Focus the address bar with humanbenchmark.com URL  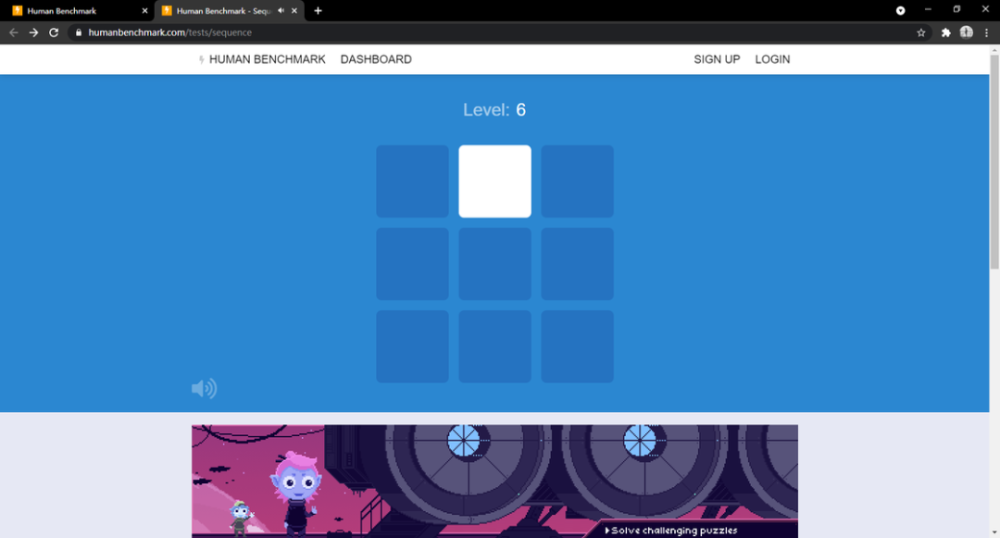[497, 33]
